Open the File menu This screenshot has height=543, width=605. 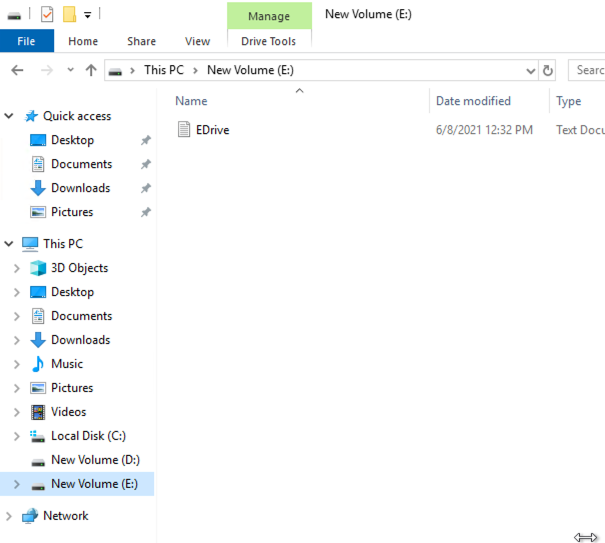[27, 41]
